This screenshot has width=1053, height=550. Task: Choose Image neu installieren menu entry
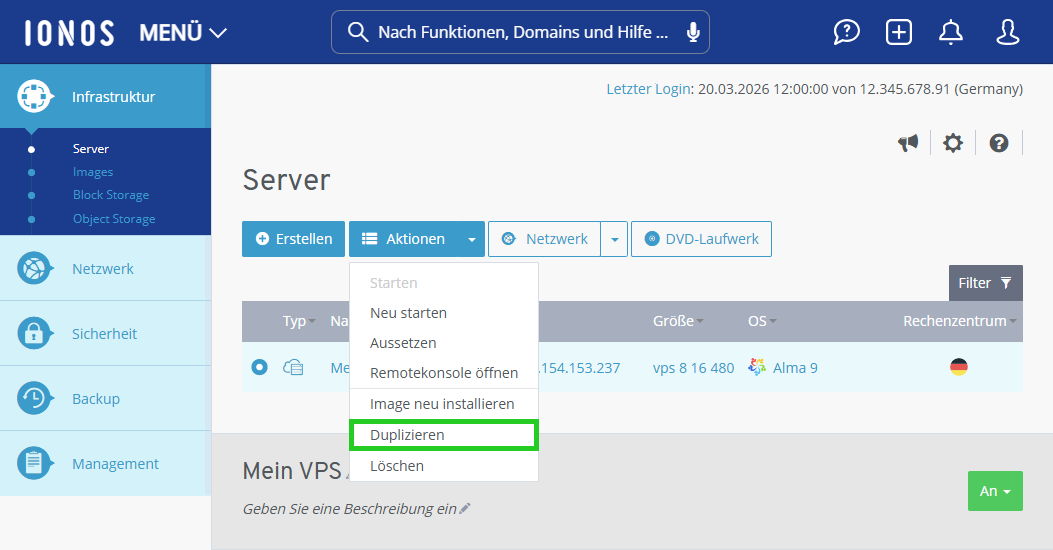coord(444,404)
